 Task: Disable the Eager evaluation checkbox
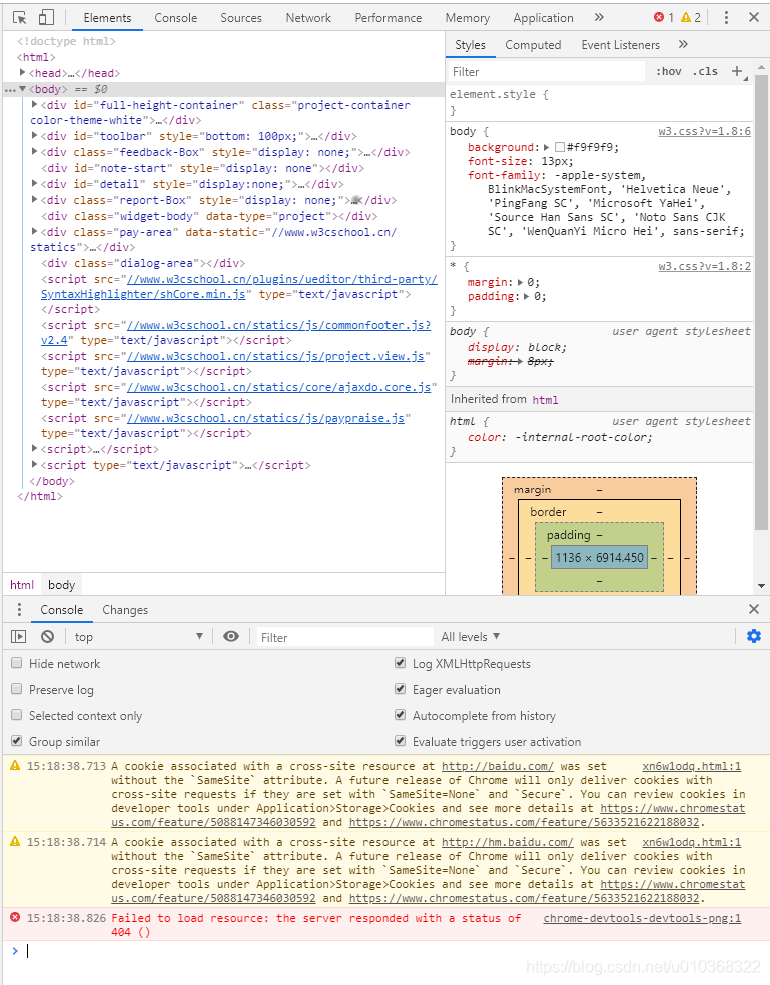pyautogui.click(x=401, y=688)
